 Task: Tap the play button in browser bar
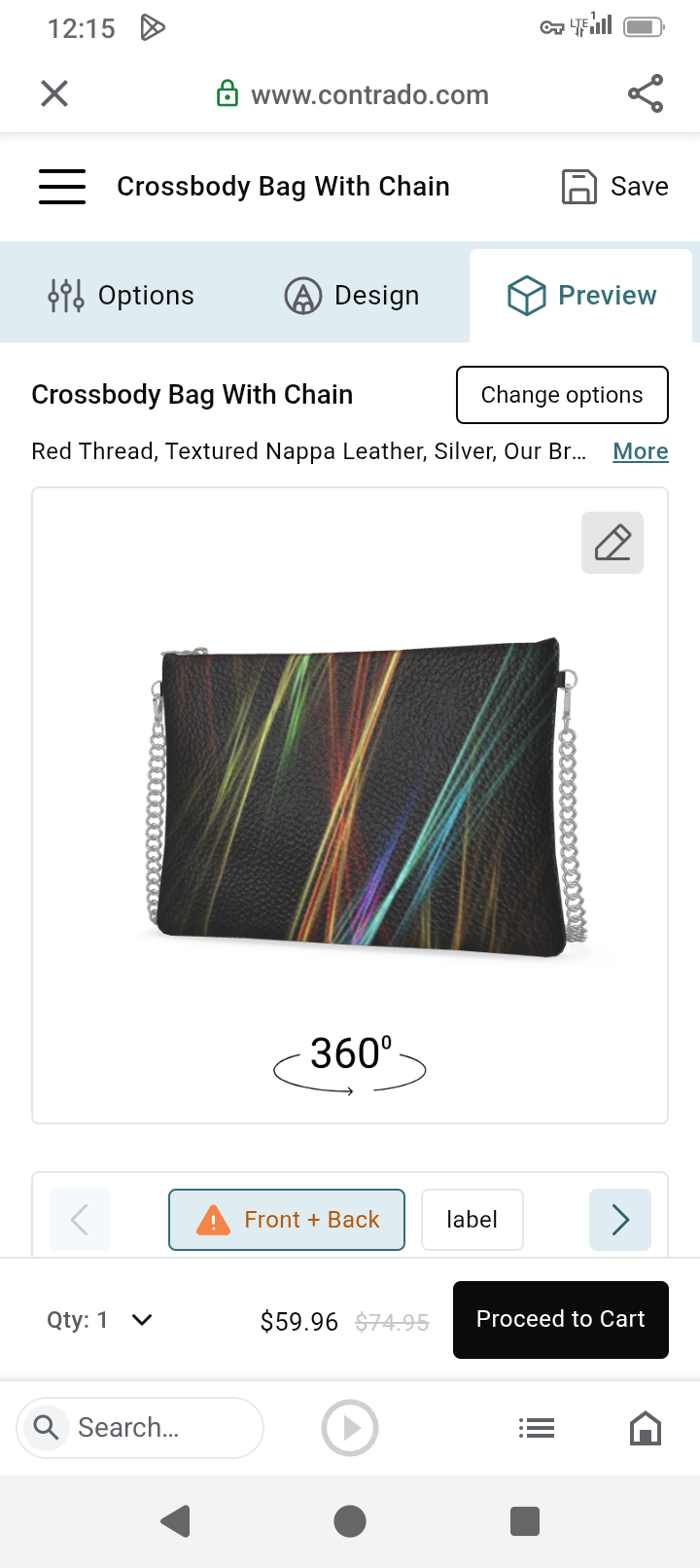[350, 1428]
